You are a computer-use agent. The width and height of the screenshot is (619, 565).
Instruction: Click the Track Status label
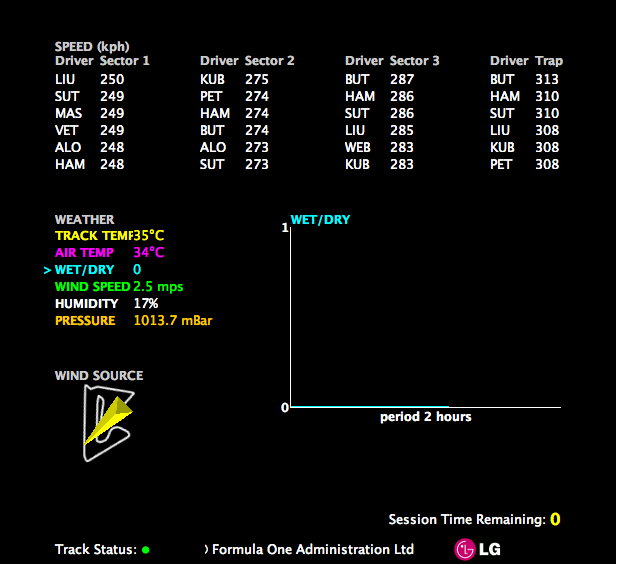click(x=96, y=550)
